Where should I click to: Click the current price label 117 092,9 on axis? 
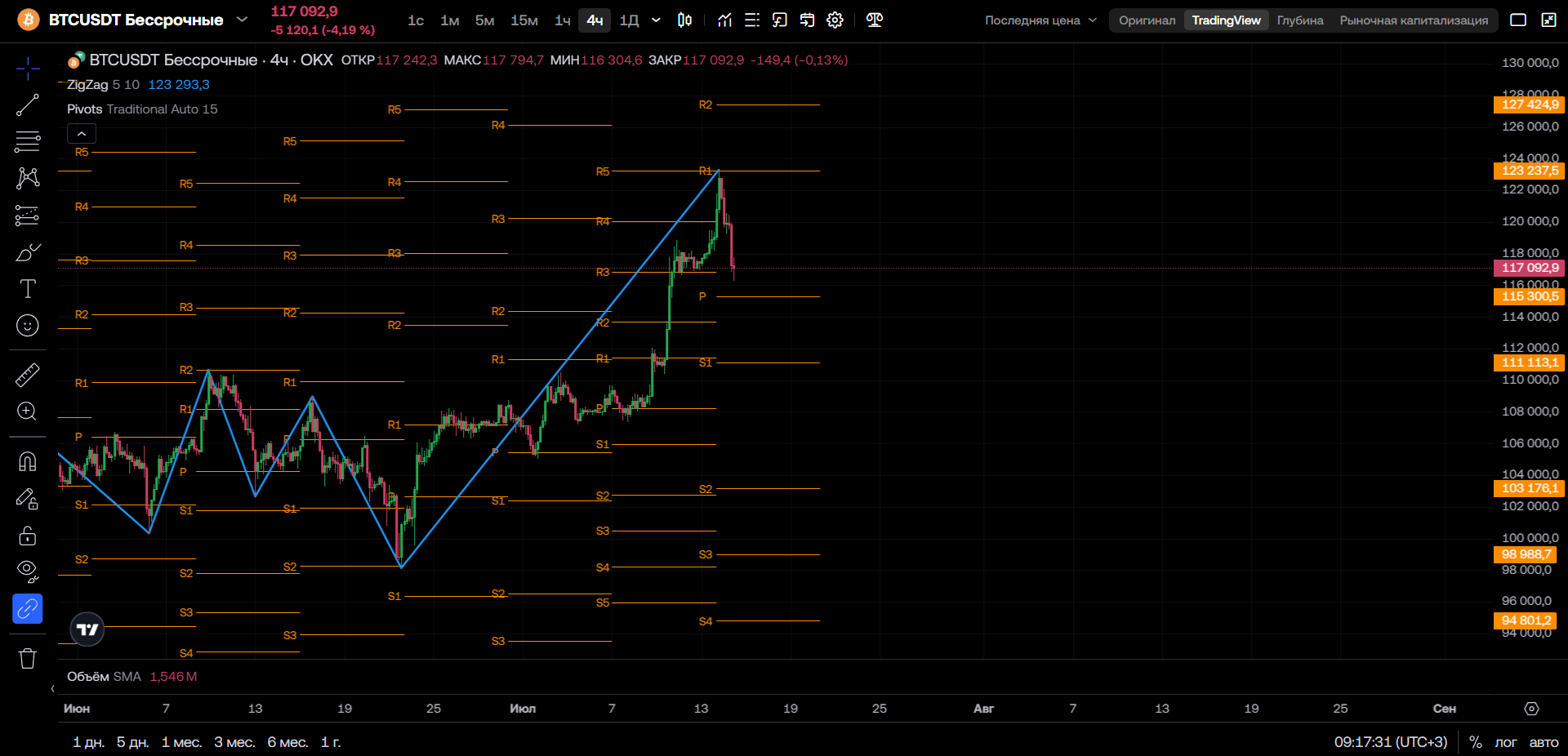[1530, 268]
